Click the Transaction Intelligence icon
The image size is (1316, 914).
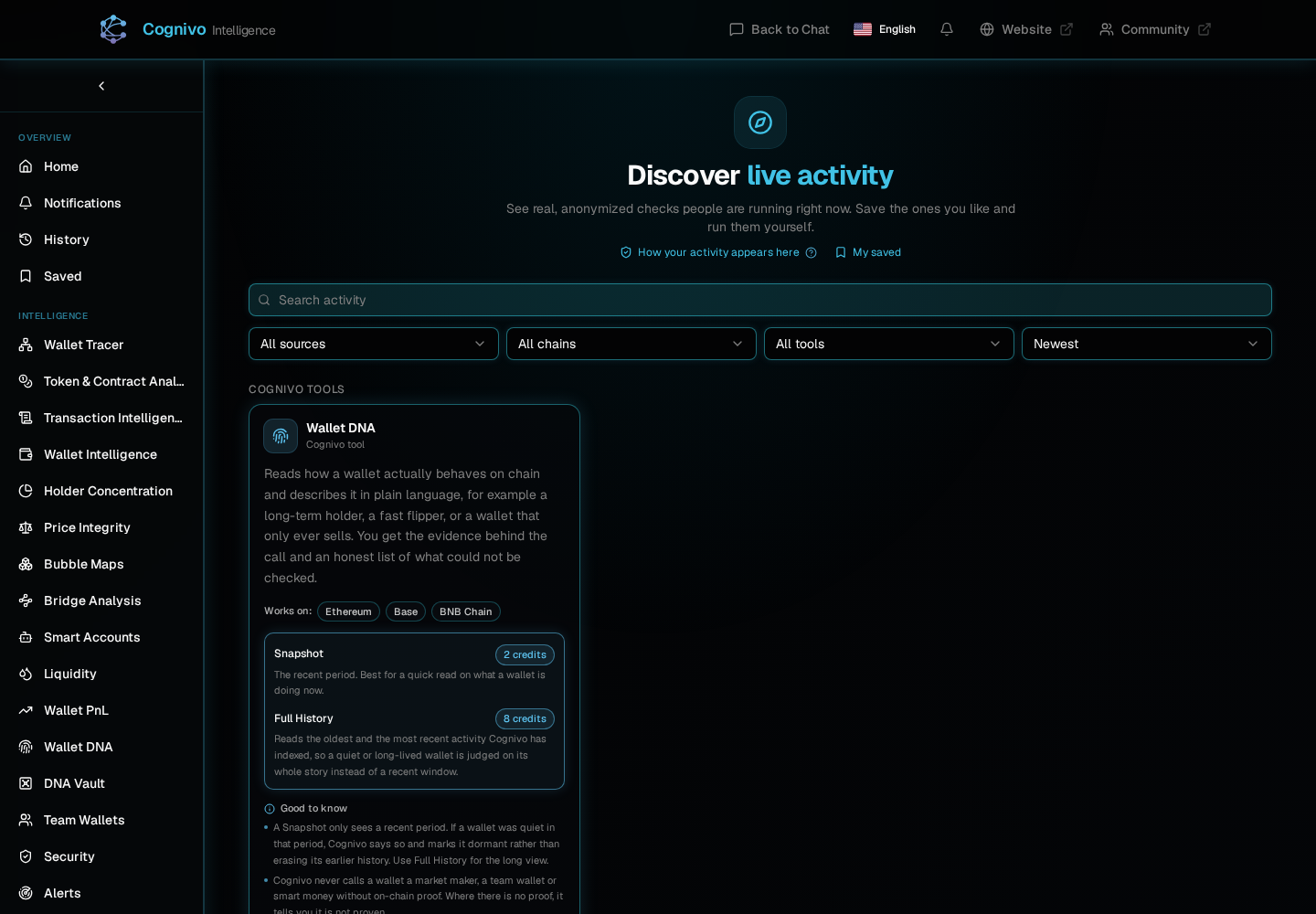point(26,418)
